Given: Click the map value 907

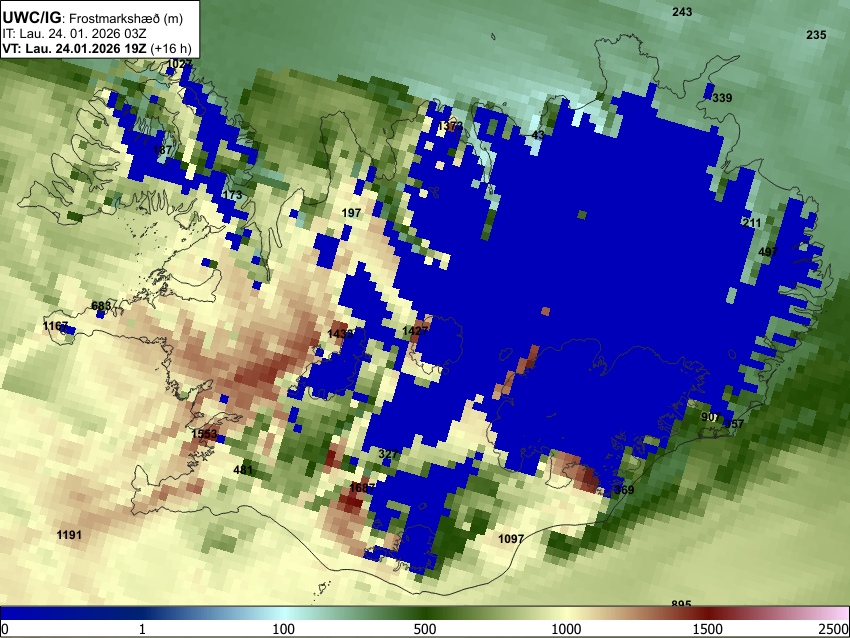Looking at the screenshot, I should [710, 417].
